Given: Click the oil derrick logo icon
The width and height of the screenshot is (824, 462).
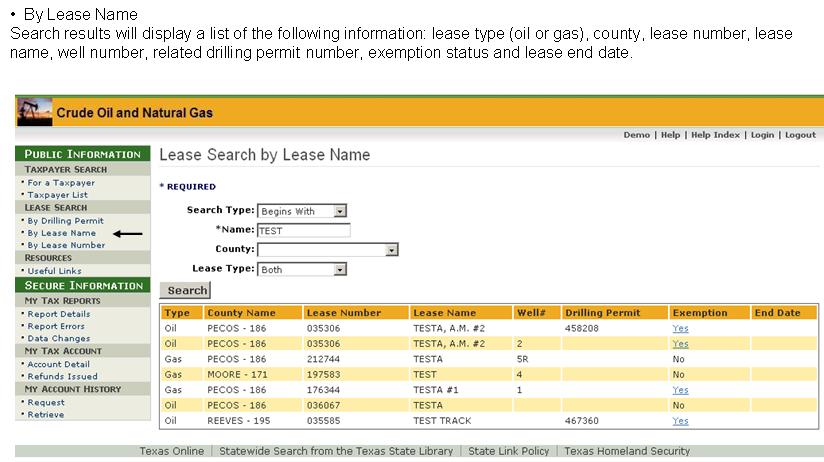Looking at the screenshot, I should 35,111.
